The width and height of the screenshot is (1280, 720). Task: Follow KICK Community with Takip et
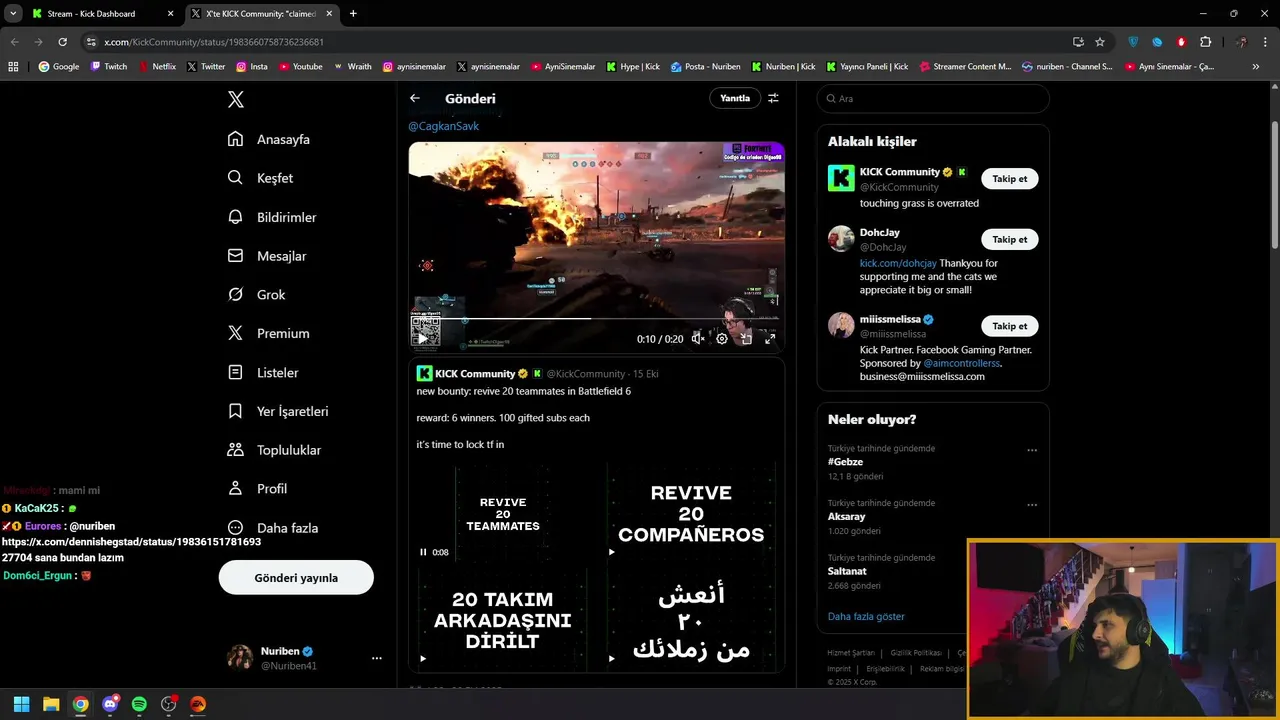tap(1009, 179)
